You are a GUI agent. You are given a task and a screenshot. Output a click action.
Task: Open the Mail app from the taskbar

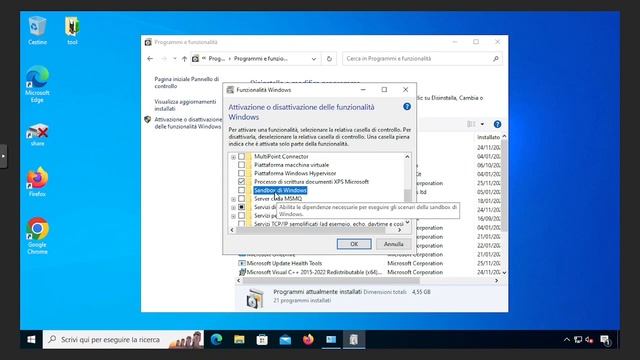tap(285, 340)
